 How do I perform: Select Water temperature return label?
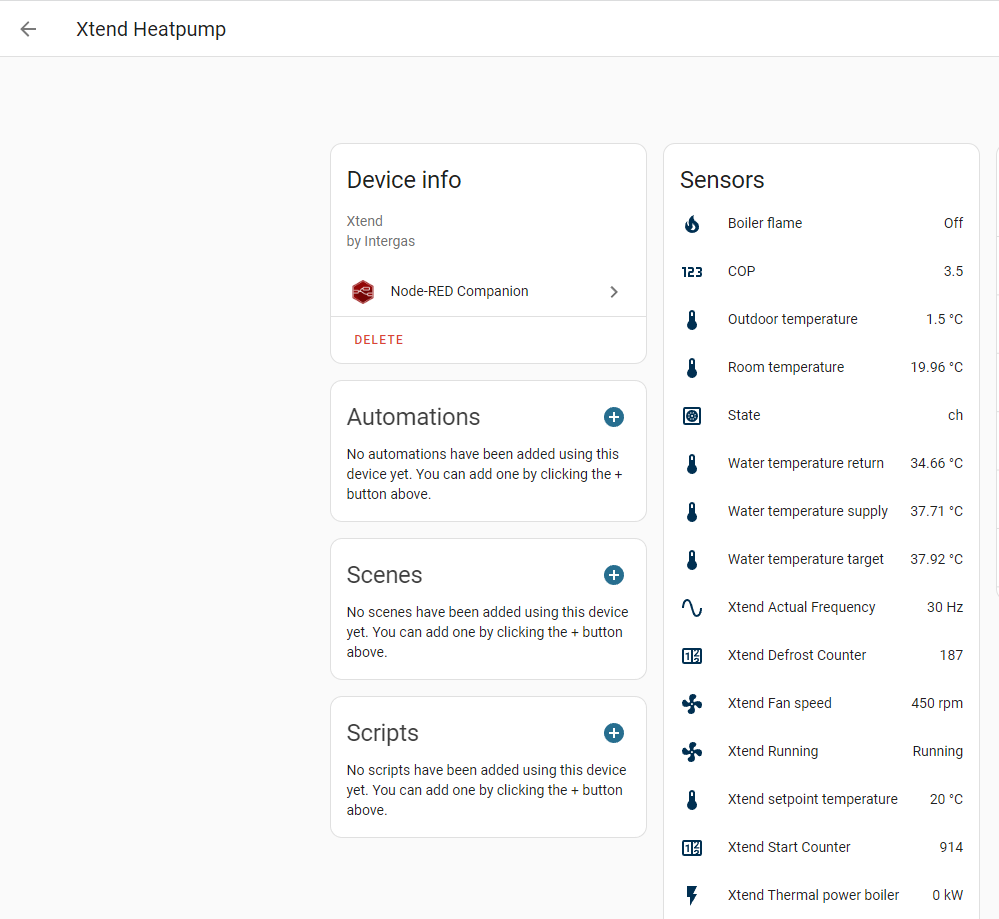point(805,463)
